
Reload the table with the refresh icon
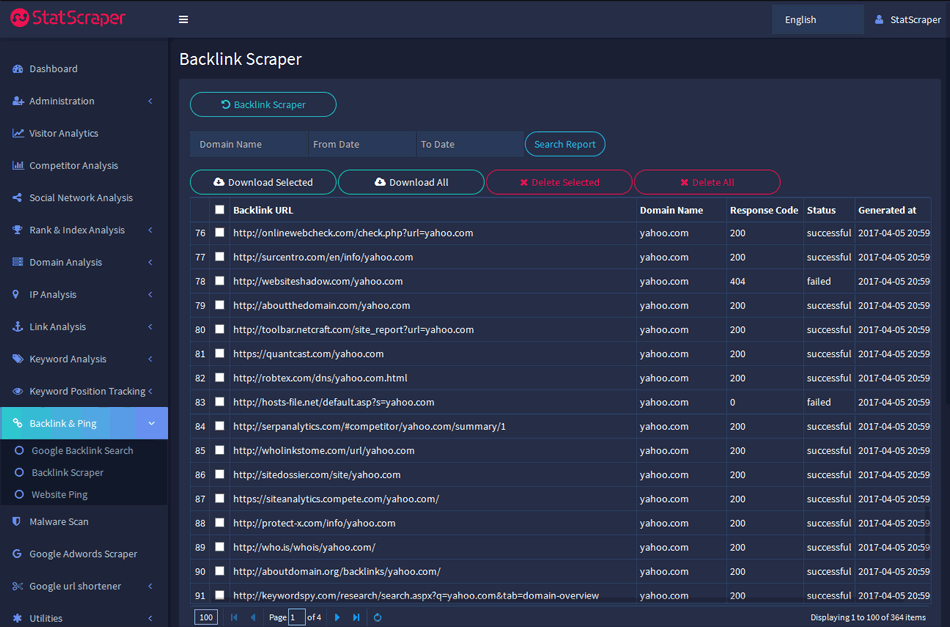click(377, 617)
